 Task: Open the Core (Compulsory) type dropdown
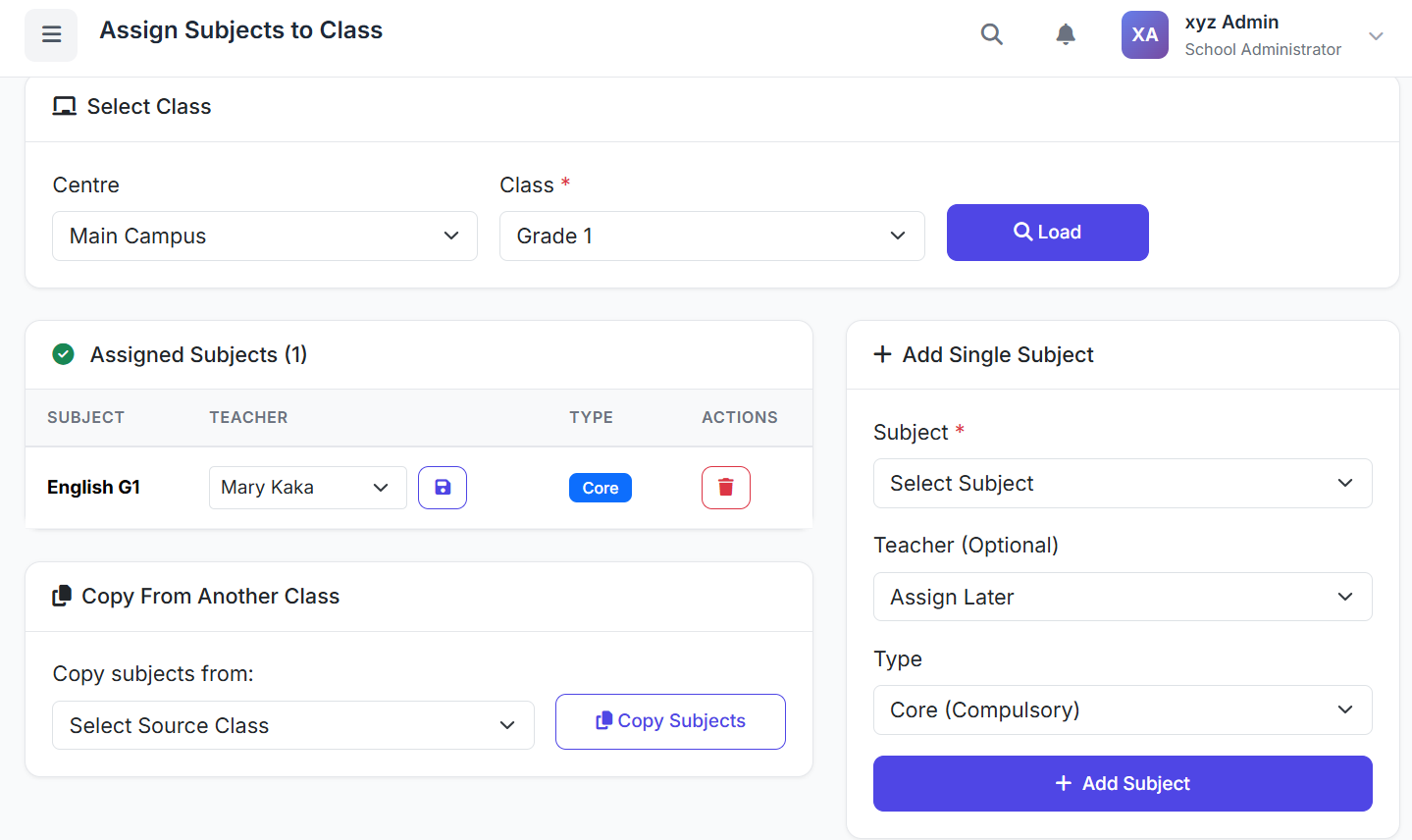point(1122,710)
